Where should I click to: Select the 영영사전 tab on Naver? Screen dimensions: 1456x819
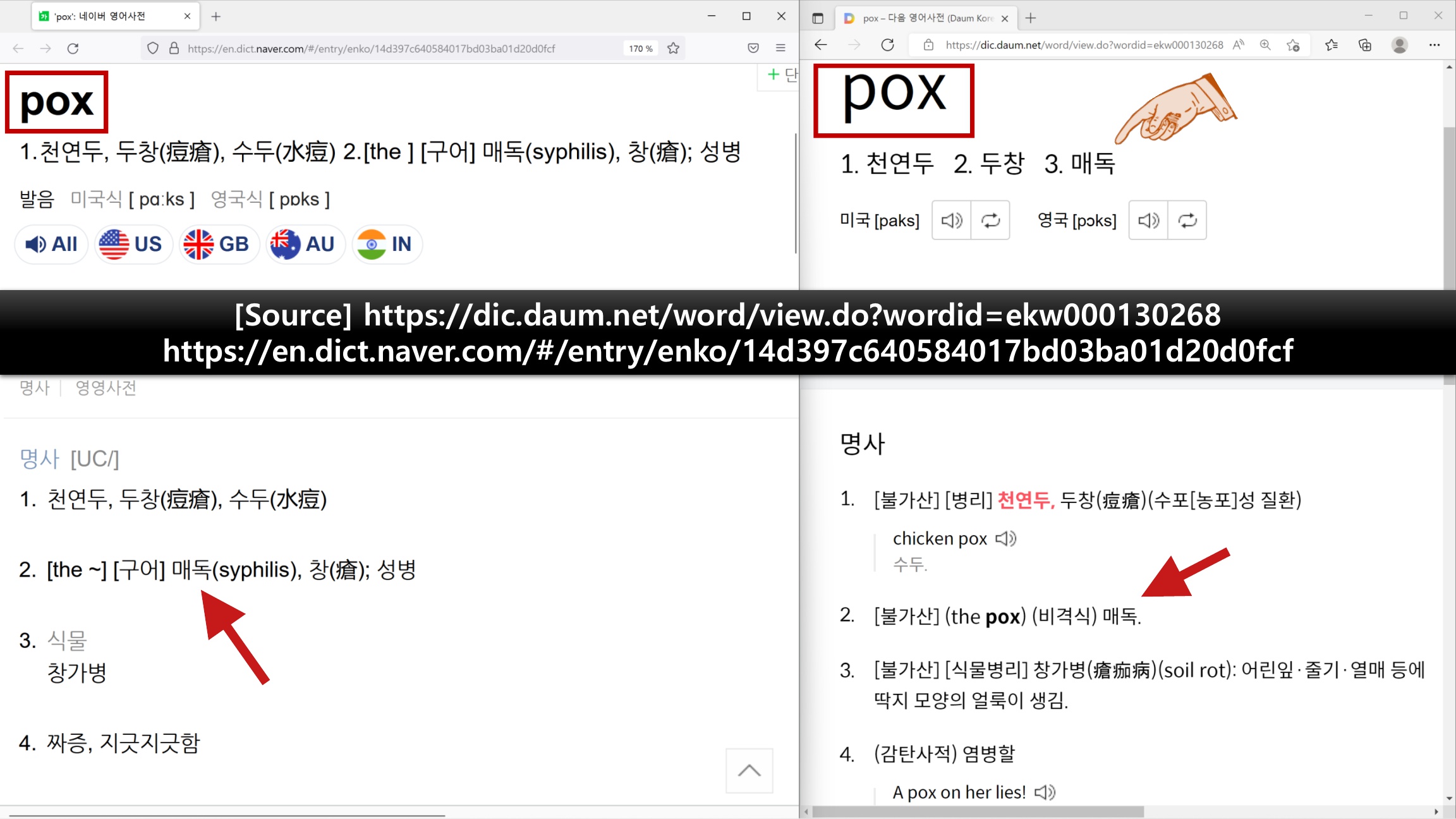(106, 388)
